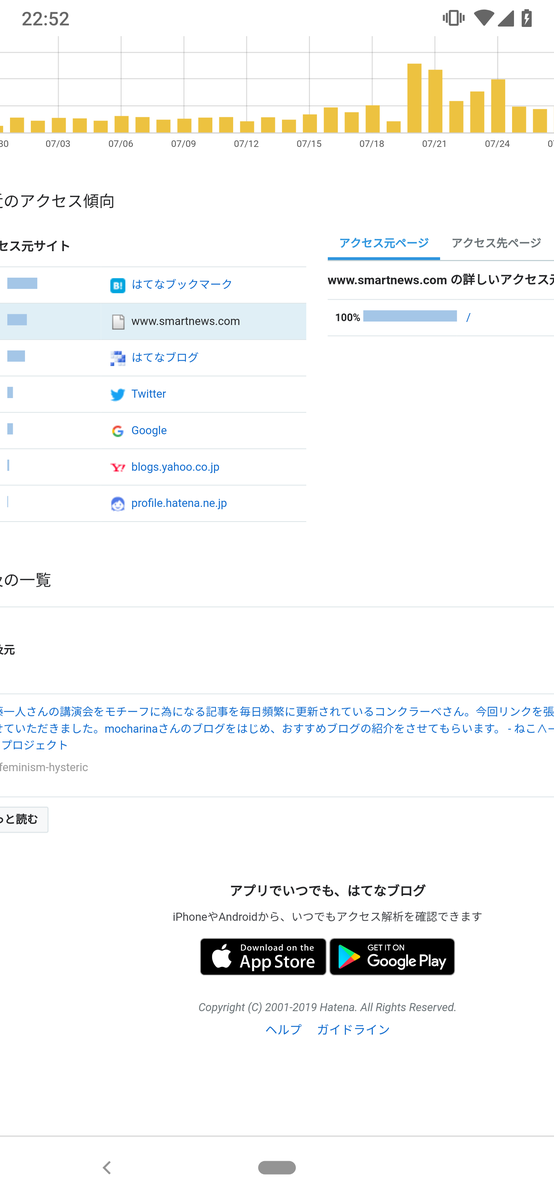Get it on Google Play badge
This screenshot has height=1200, width=554.
392,957
